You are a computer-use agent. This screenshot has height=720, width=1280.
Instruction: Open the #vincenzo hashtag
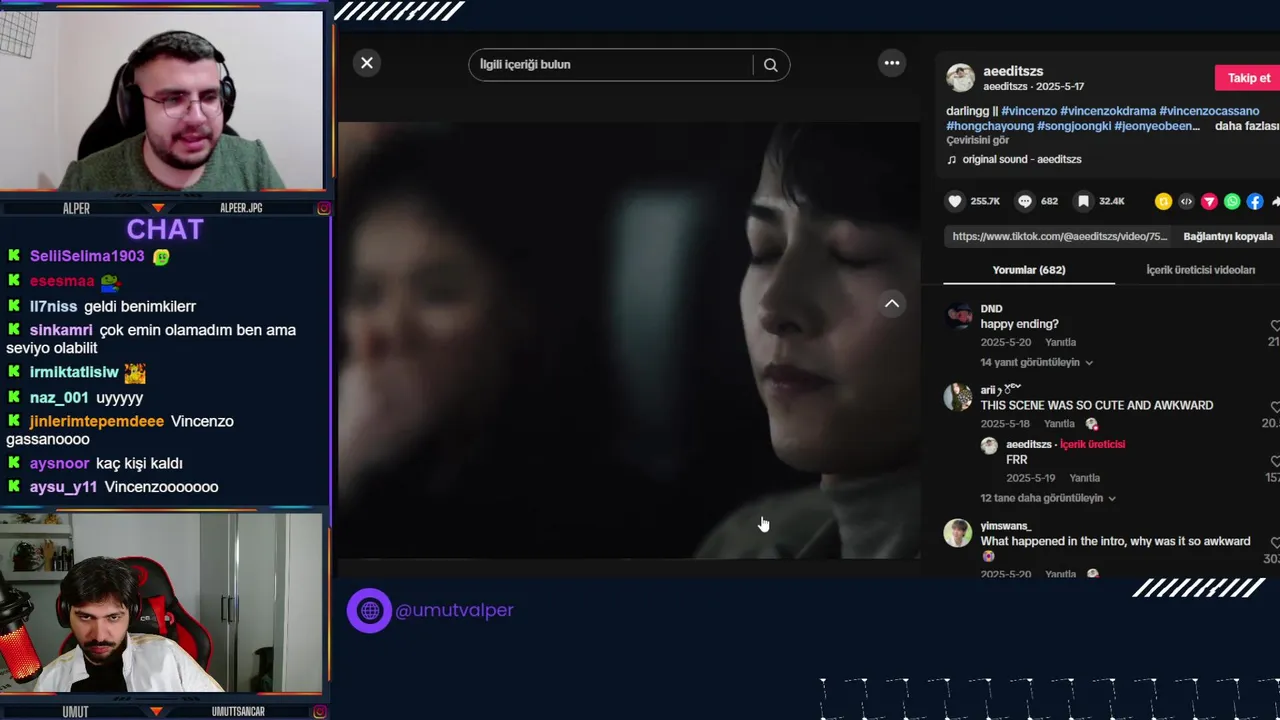(x=1029, y=111)
